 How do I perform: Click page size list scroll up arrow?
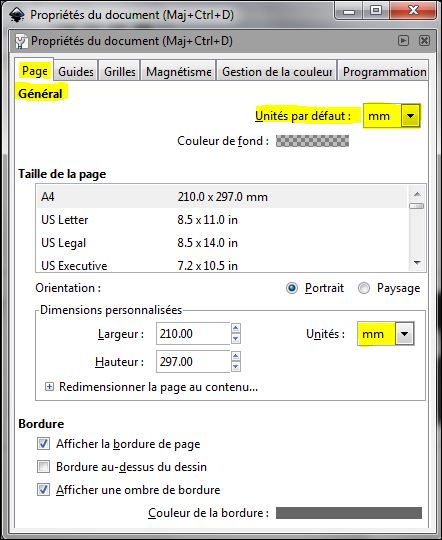(417, 194)
